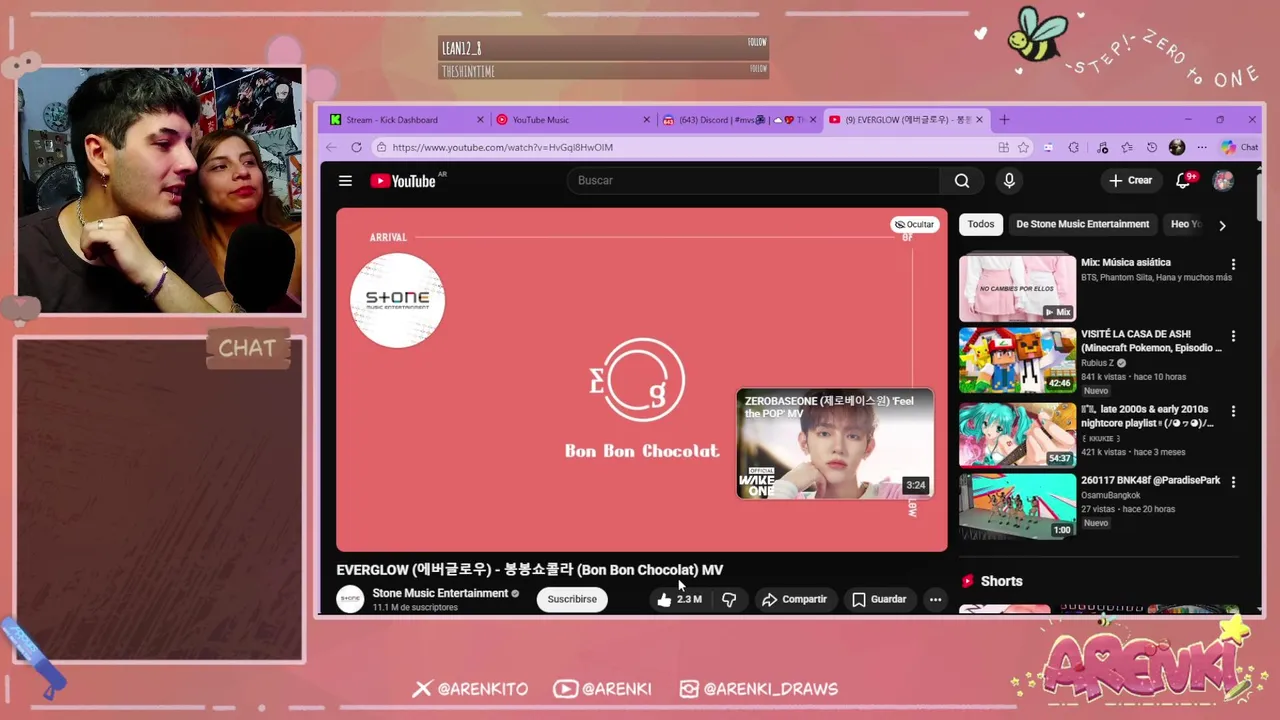The width and height of the screenshot is (1280, 720).
Task: Open the browser history clock icon
Action: 1151,147
